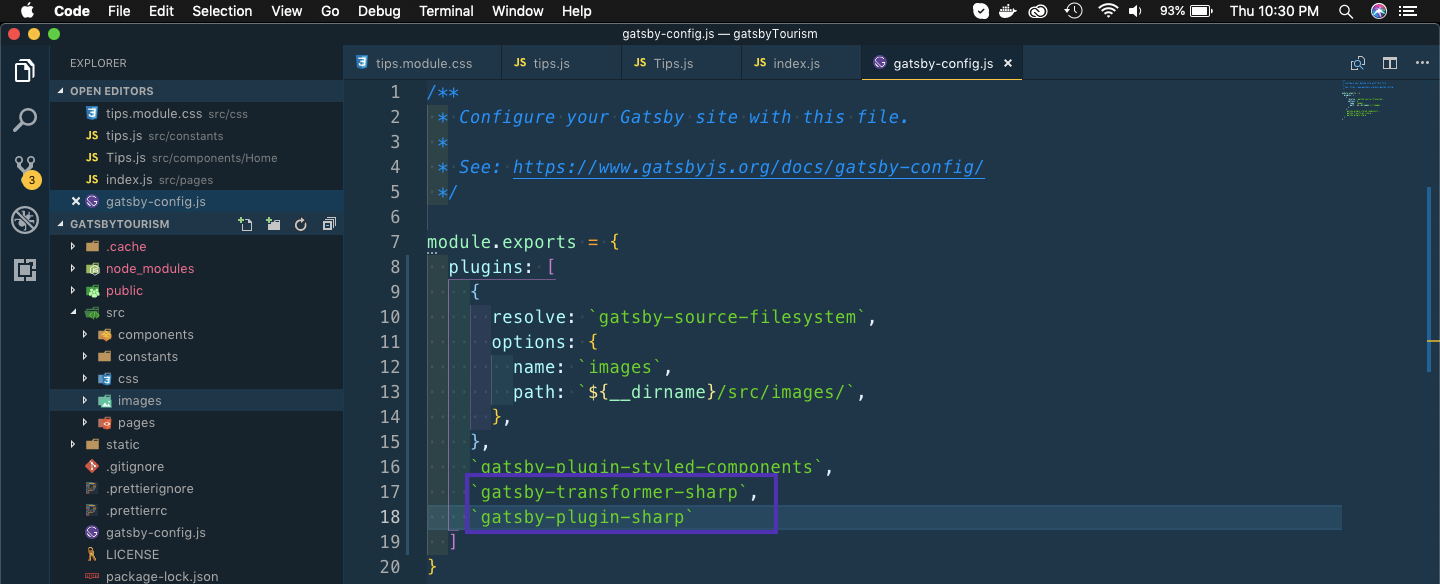Switch to the capitalized Tips.js tab
The height and width of the screenshot is (584, 1440).
click(680, 63)
